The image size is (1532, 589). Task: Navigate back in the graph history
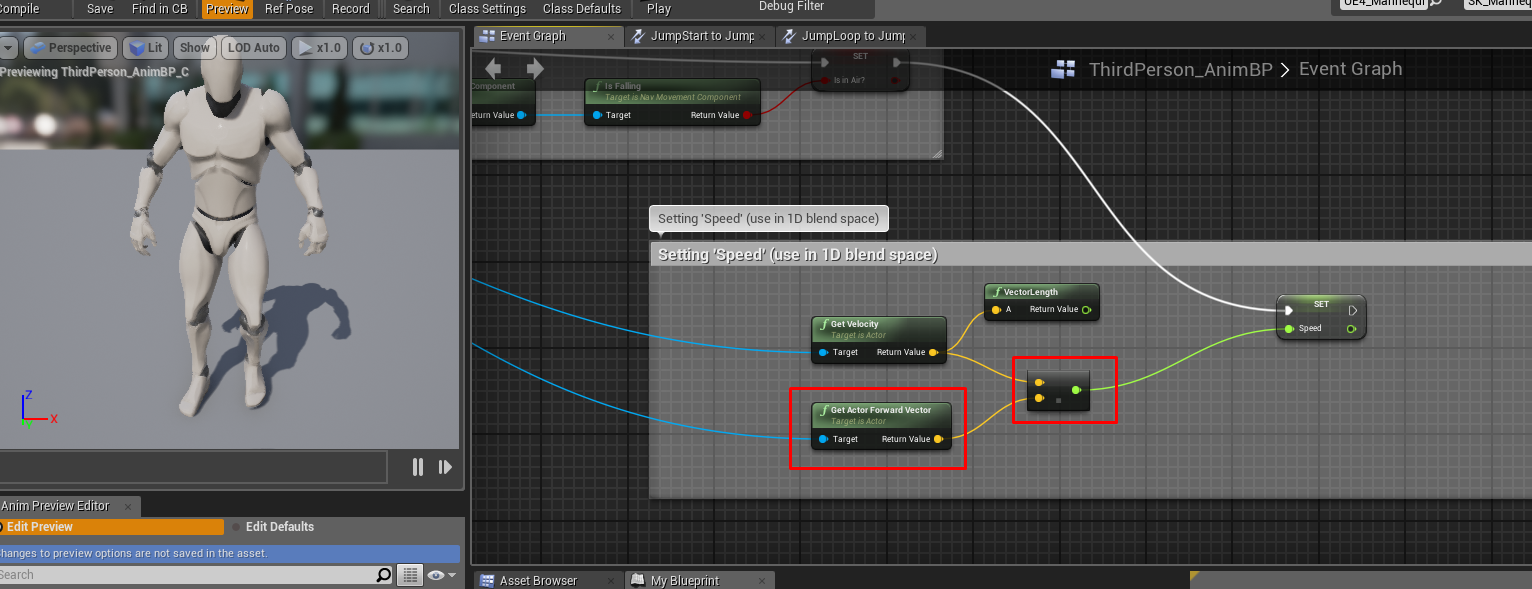(493, 68)
